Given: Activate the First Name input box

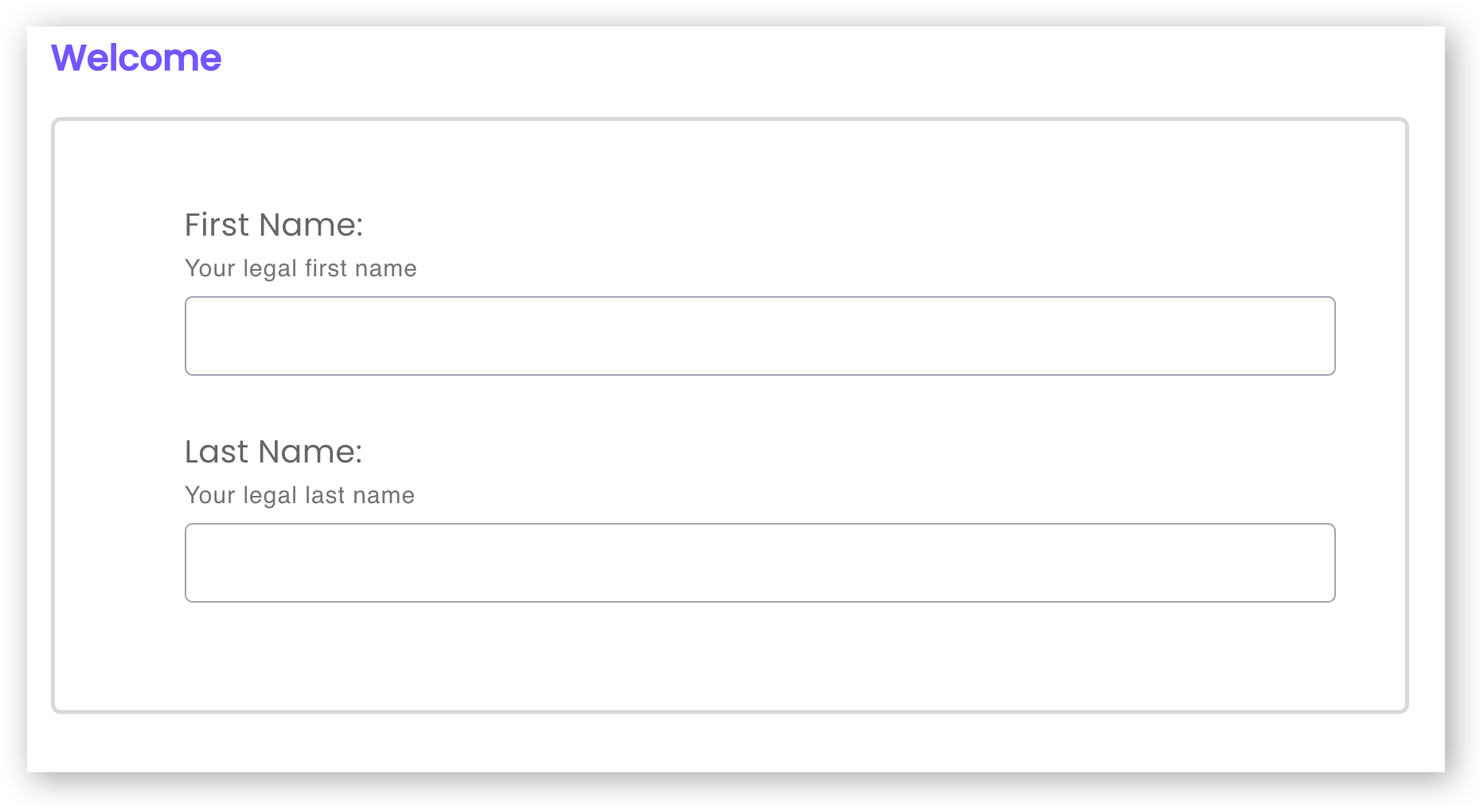Looking at the screenshot, I should [x=760, y=336].
